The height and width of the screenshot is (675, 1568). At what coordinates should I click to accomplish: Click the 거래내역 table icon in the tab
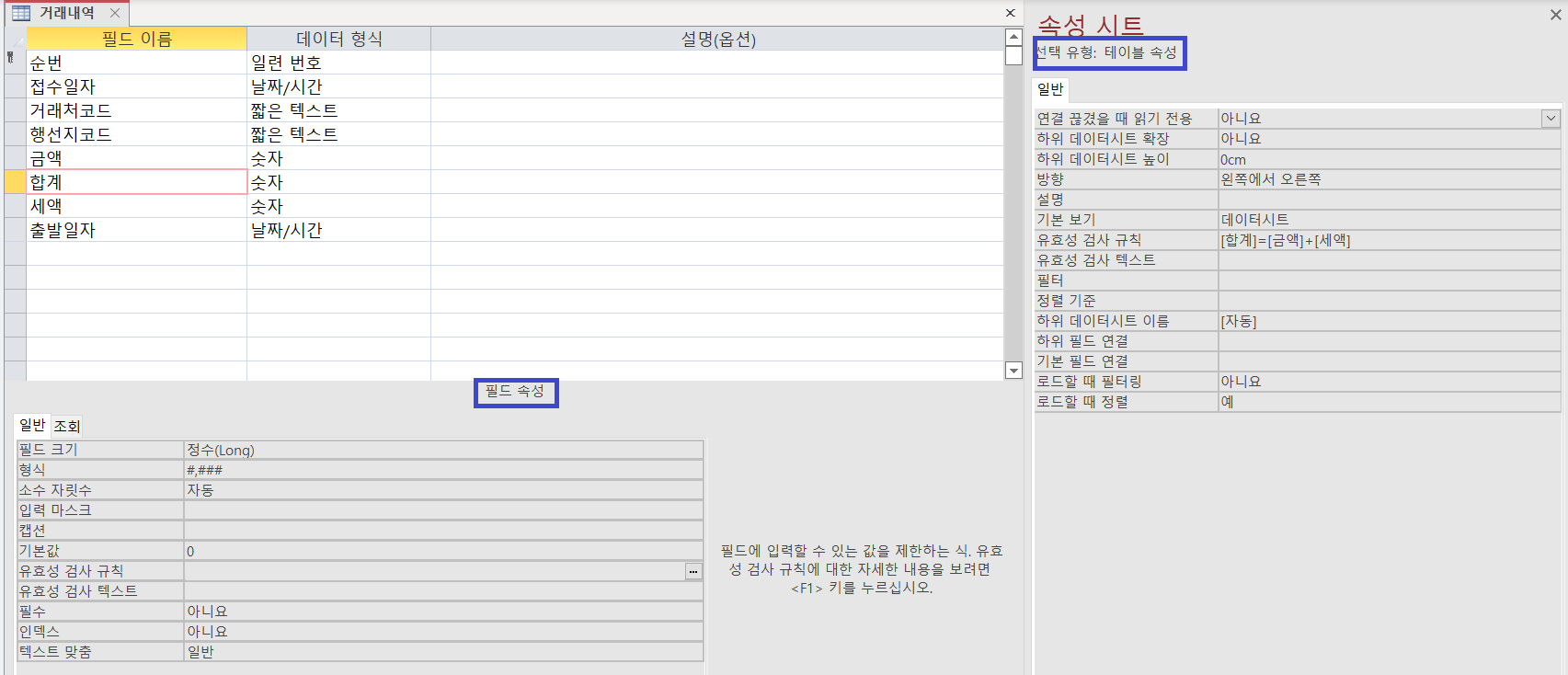(20, 13)
